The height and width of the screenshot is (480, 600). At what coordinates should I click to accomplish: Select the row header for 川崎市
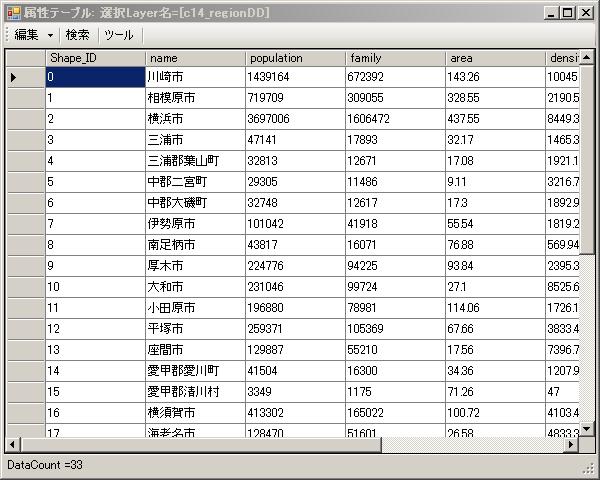tap(25, 77)
